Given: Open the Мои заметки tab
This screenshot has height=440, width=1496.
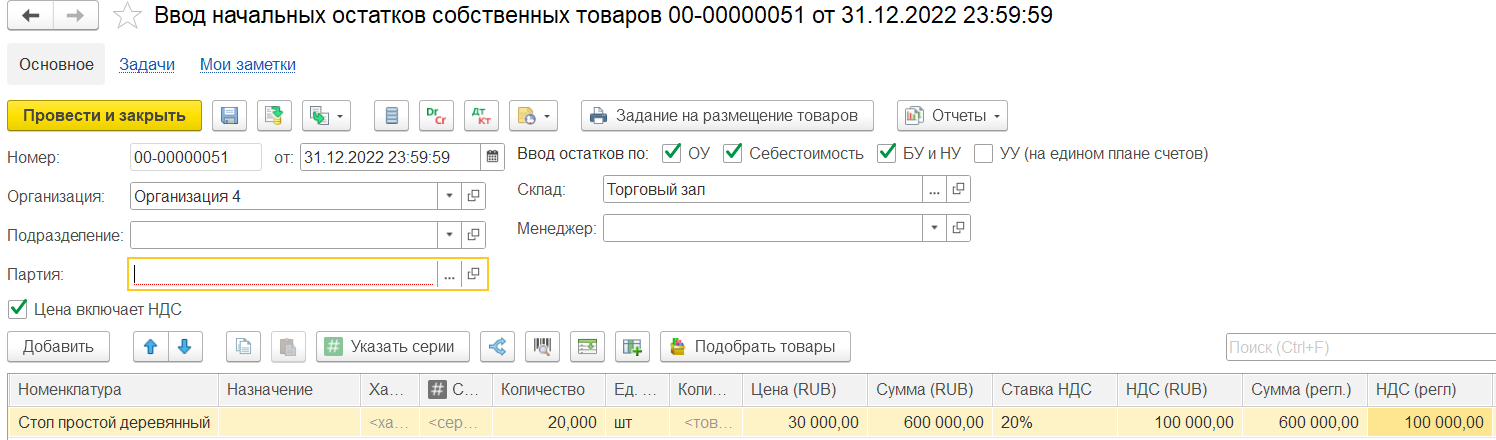Looking at the screenshot, I should (x=247, y=65).
